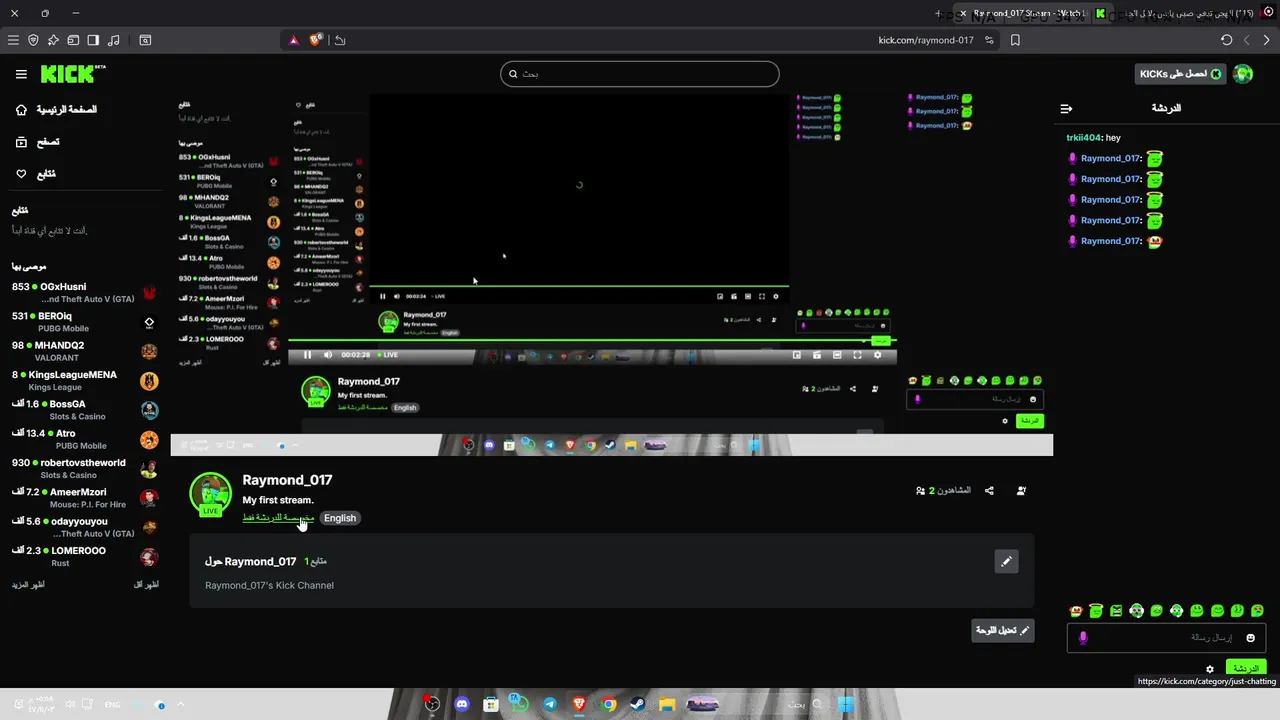1280x720 pixels.
Task: Open the Brave shields icon
Action: (x=316, y=40)
